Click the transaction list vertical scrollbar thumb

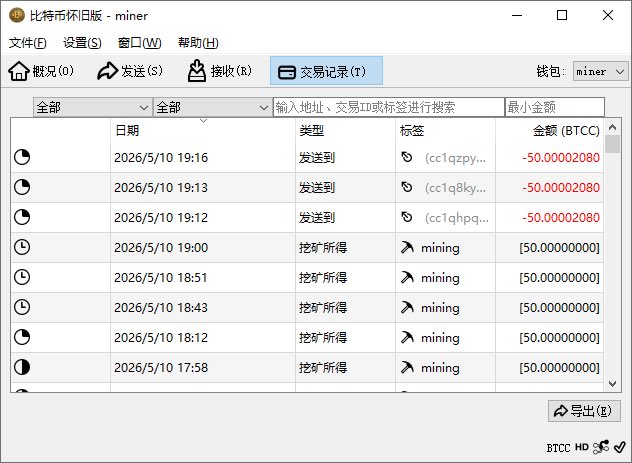tap(612, 144)
